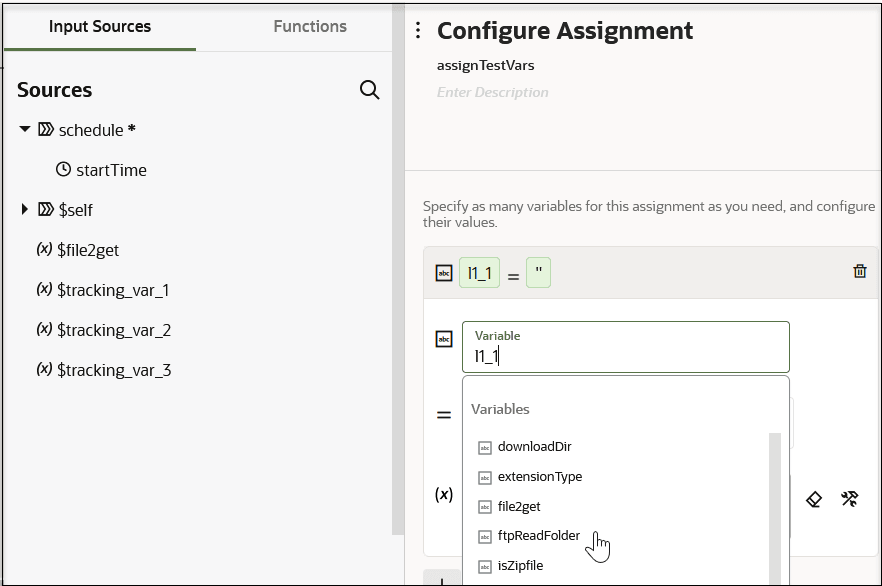
Task: Click the Enter Description placeholder text
Action: tap(493, 93)
